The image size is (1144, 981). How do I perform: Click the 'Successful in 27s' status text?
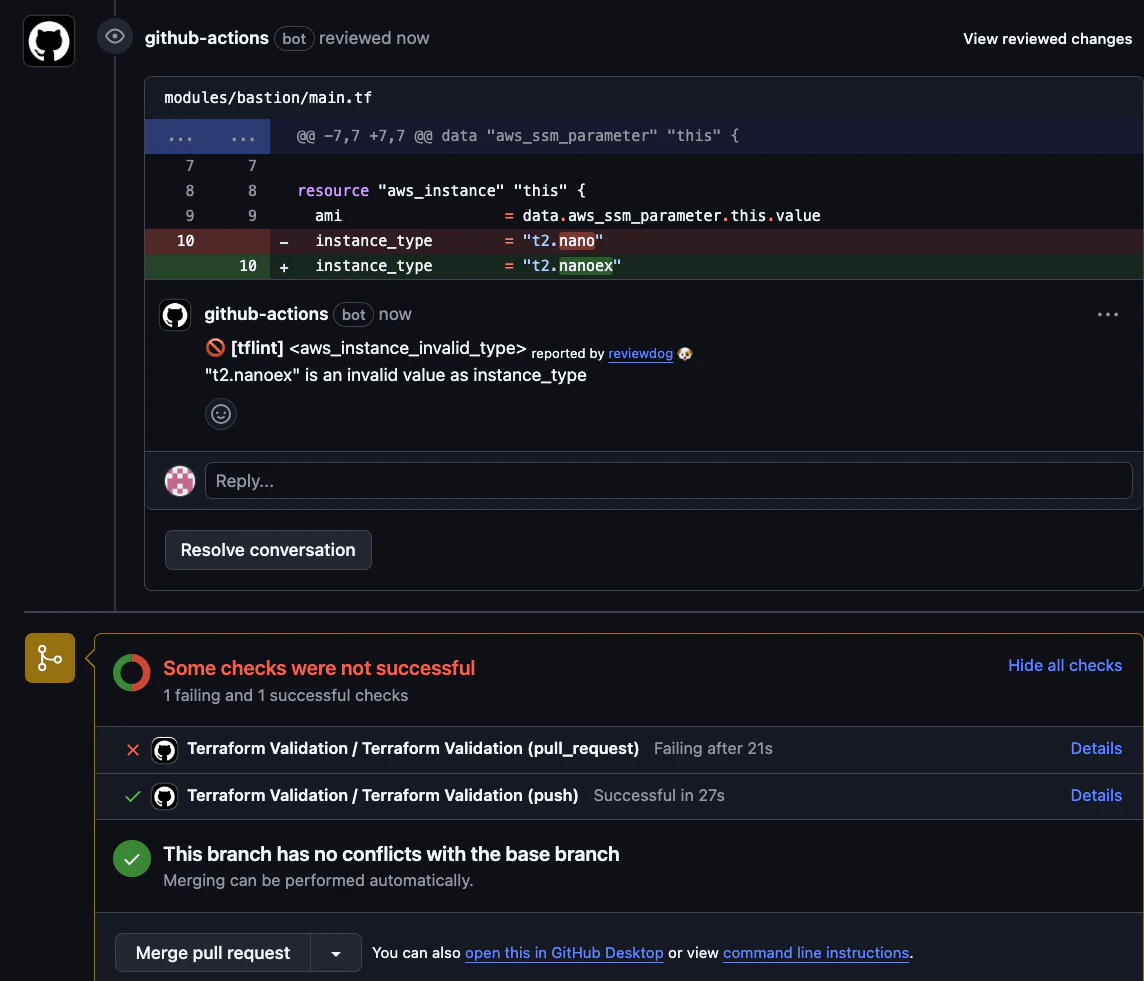point(659,795)
